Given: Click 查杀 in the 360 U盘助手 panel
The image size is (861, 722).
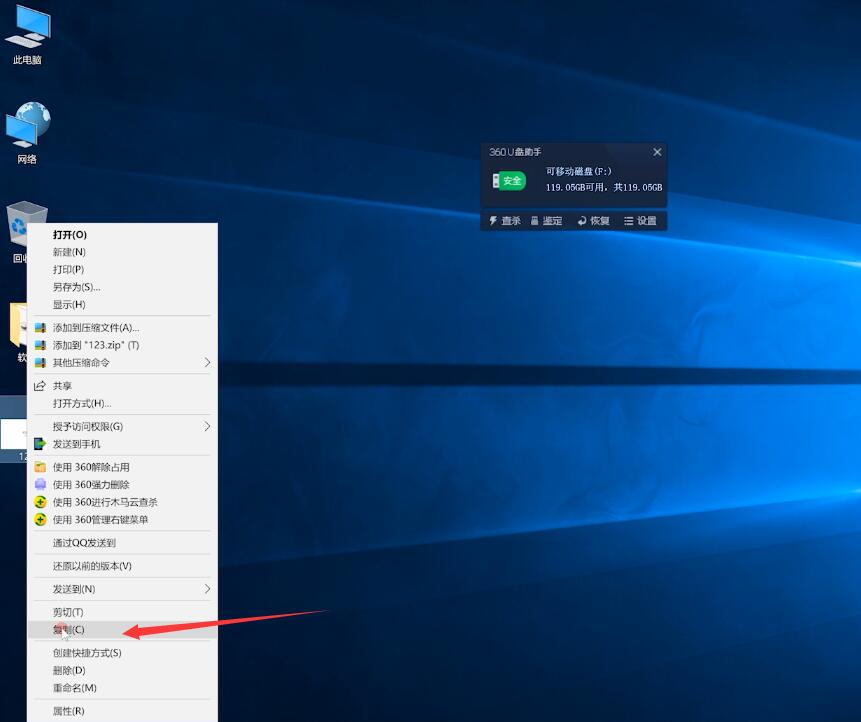Looking at the screenshot, I should [505, 221].
